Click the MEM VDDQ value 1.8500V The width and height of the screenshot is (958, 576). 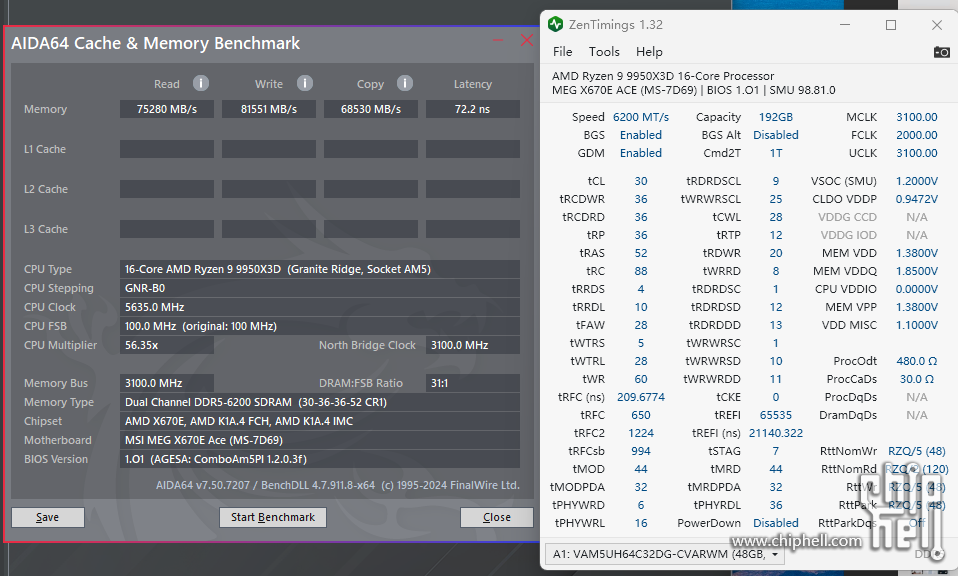916,271
